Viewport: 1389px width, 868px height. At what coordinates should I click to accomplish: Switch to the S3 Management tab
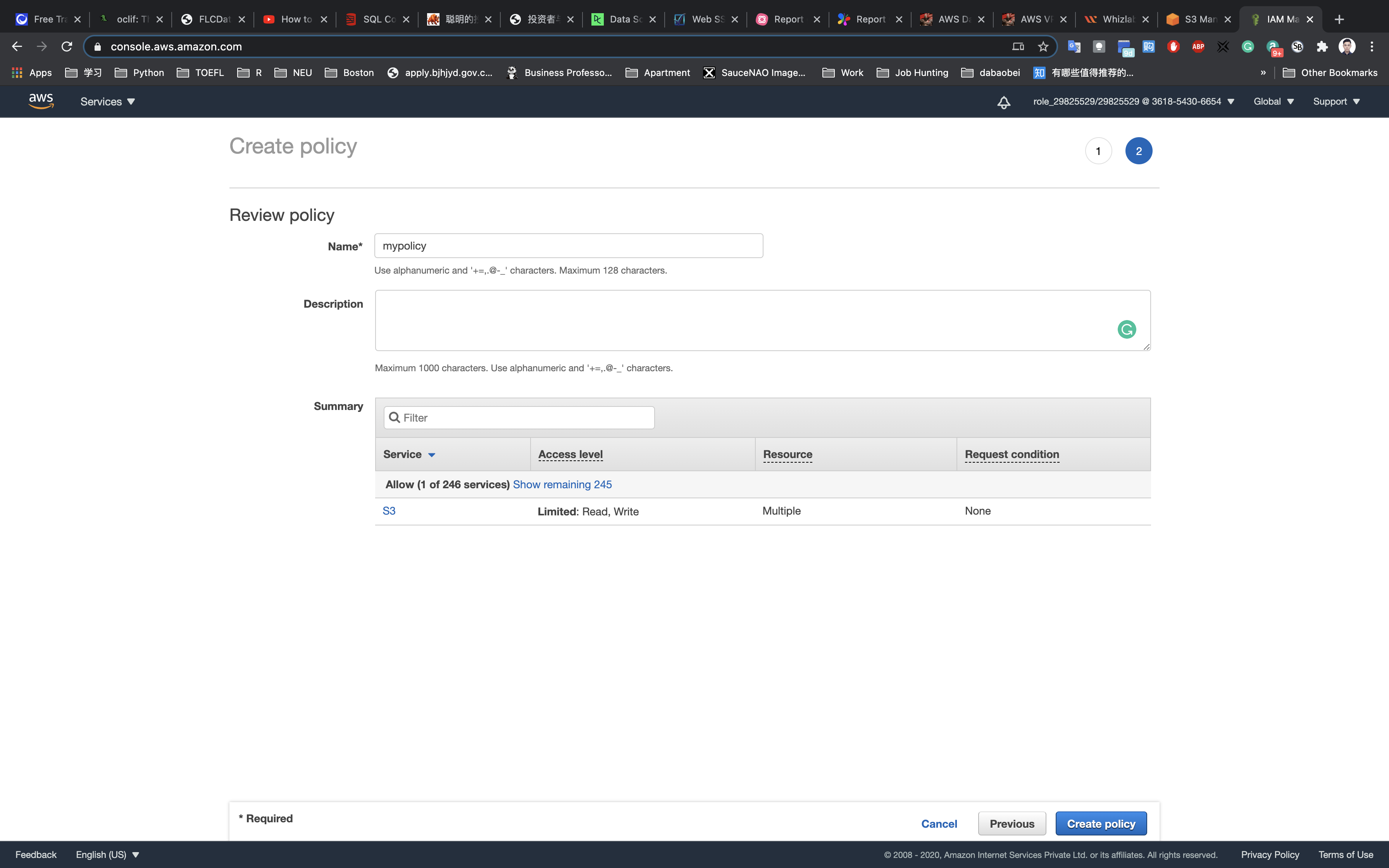tap(1198, 19)
